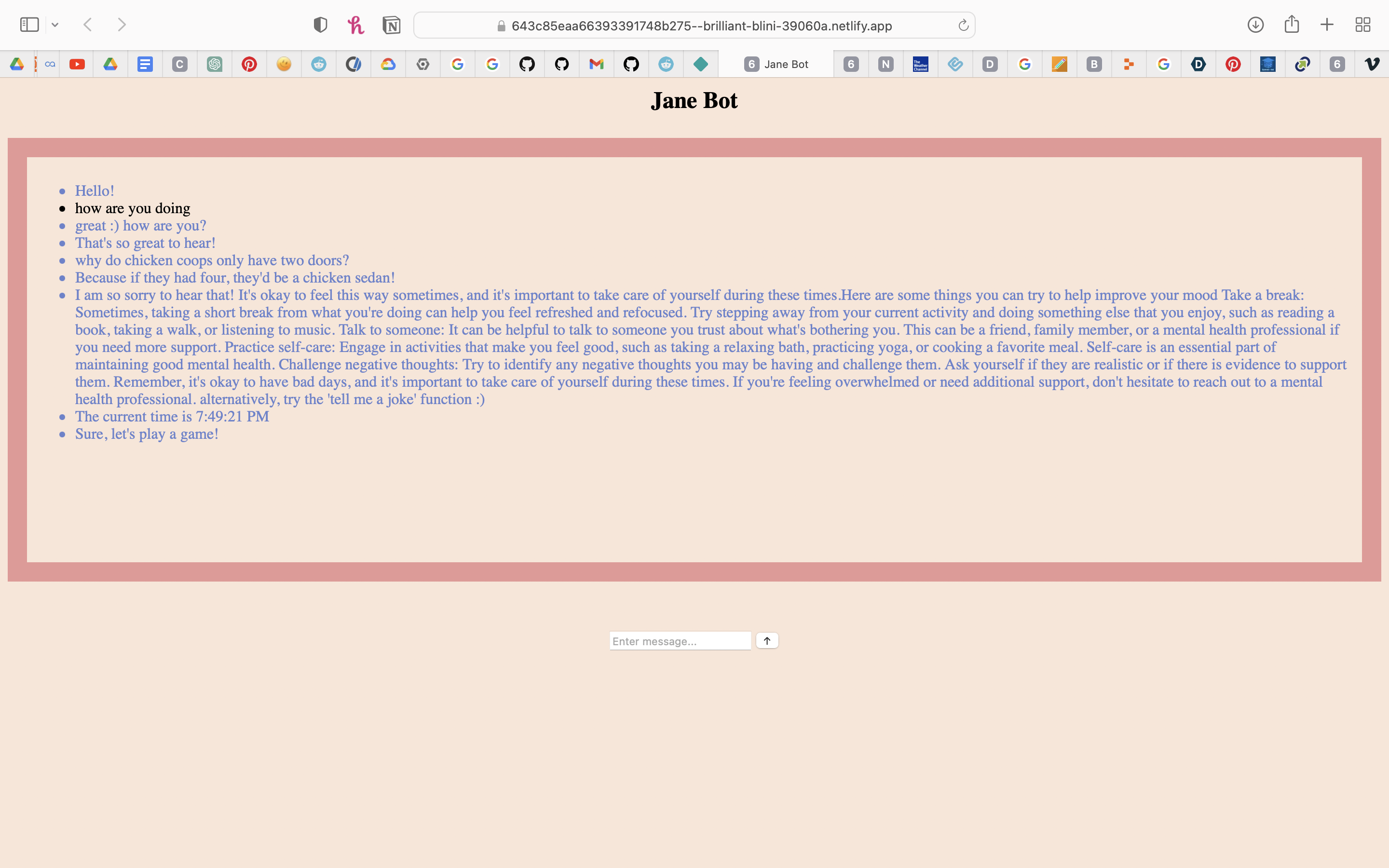Toggle the Safari sidebar button

(x=29, y=25)
